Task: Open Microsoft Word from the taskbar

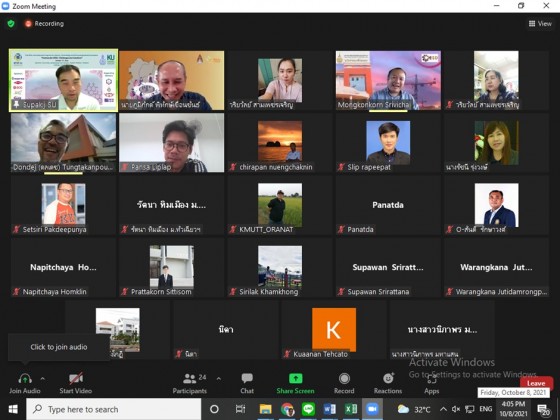Action: pyautogui.click(x=329, y=409)
